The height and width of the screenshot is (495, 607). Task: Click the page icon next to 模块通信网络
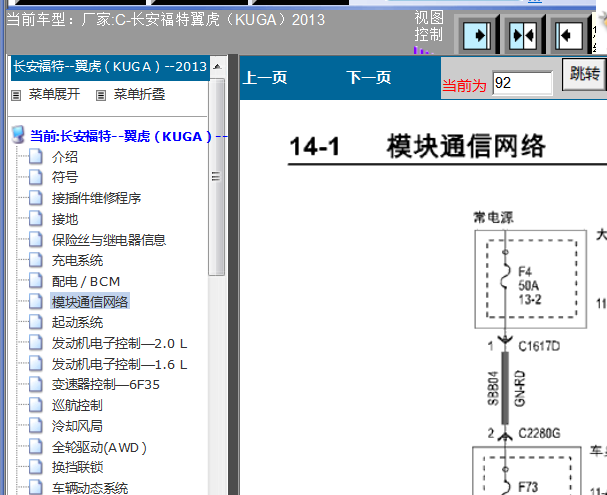pyautogui.click(x=36, y=301)
